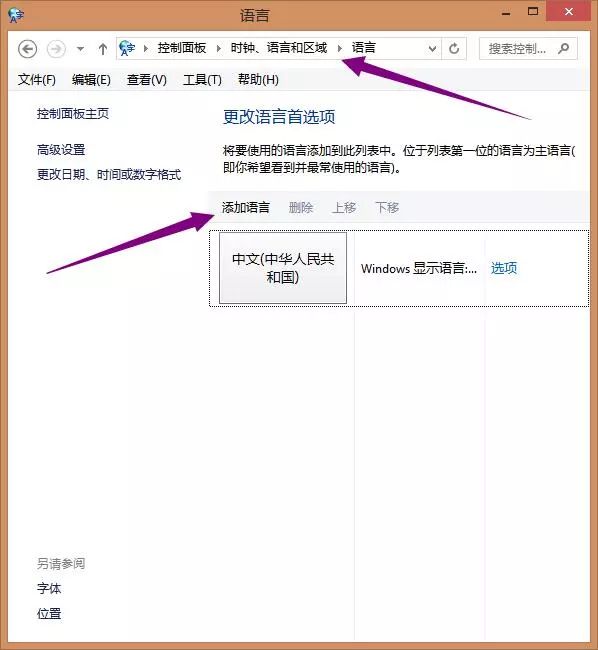Open the 编辑(E) menu
The image size is (598, 650).
click(x=91, y=80)
